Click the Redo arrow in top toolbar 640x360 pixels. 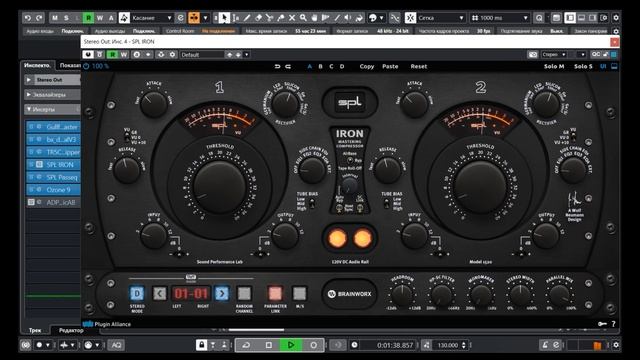coord(39,18)
